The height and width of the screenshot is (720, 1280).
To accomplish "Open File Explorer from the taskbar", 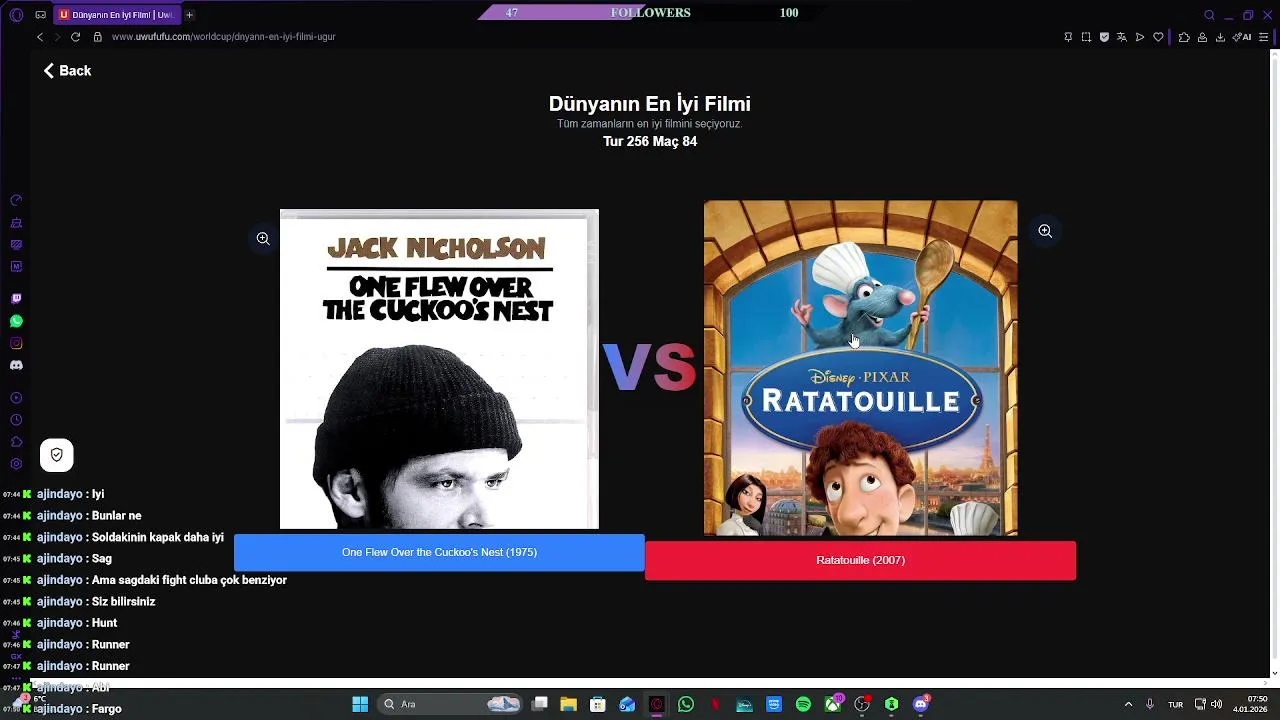I will click(x=568, y=704).
